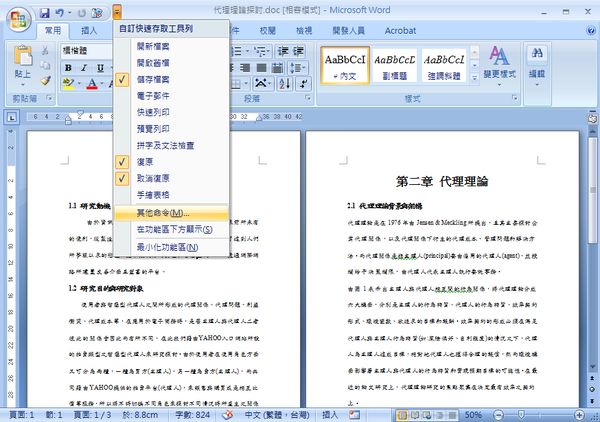This screenshot has width=600, height=422.
Task: Open the 編輯 group button
Action: (x=537, y=66)
